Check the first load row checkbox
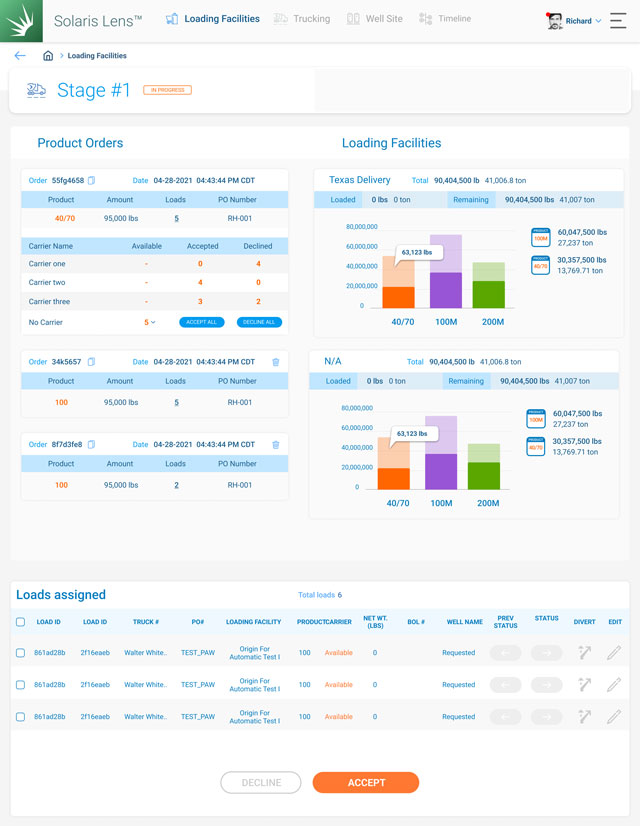 tap(21, 653)
